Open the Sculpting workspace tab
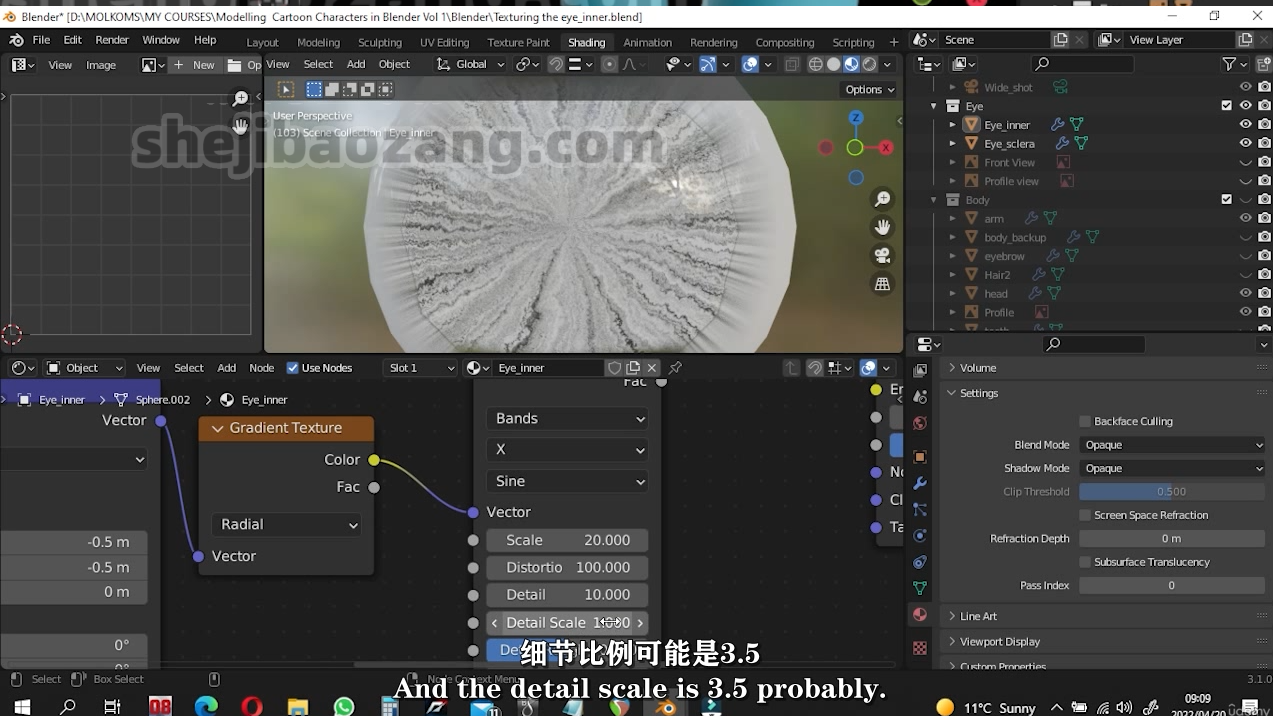The image size is (1273, 716). click(x=380, y=42)
